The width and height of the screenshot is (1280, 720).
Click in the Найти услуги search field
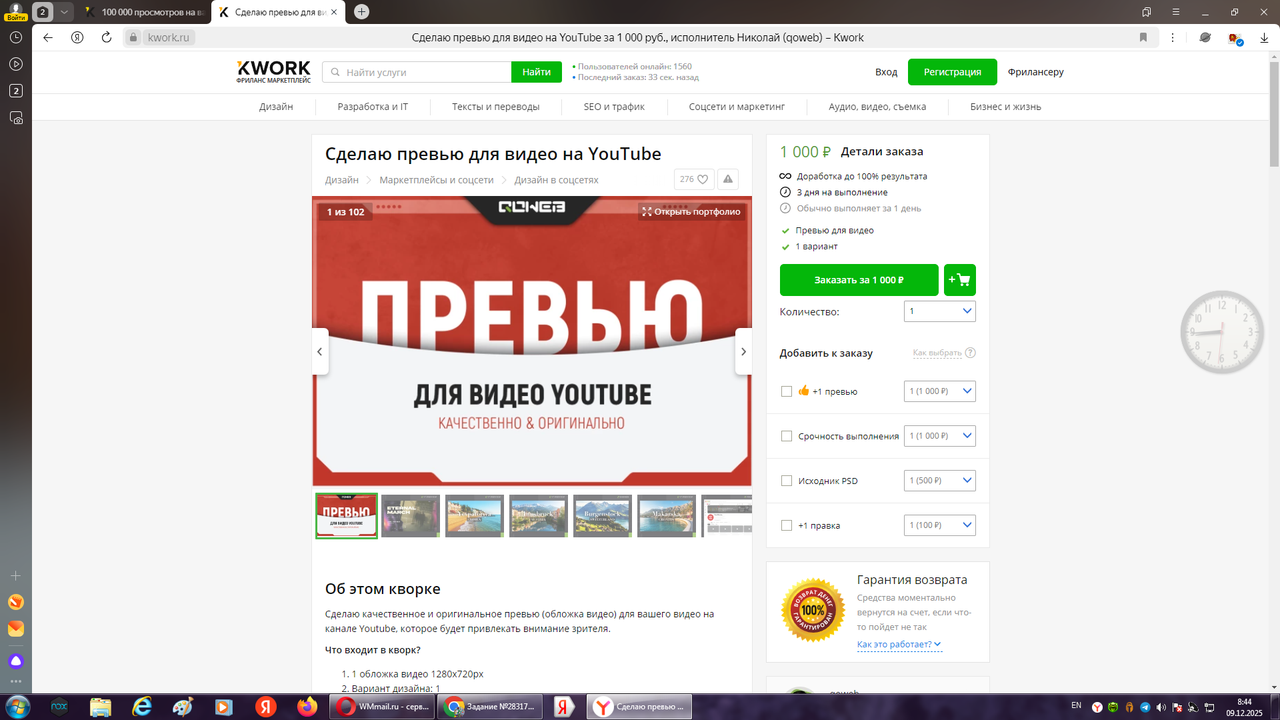(x=417, y=72)
